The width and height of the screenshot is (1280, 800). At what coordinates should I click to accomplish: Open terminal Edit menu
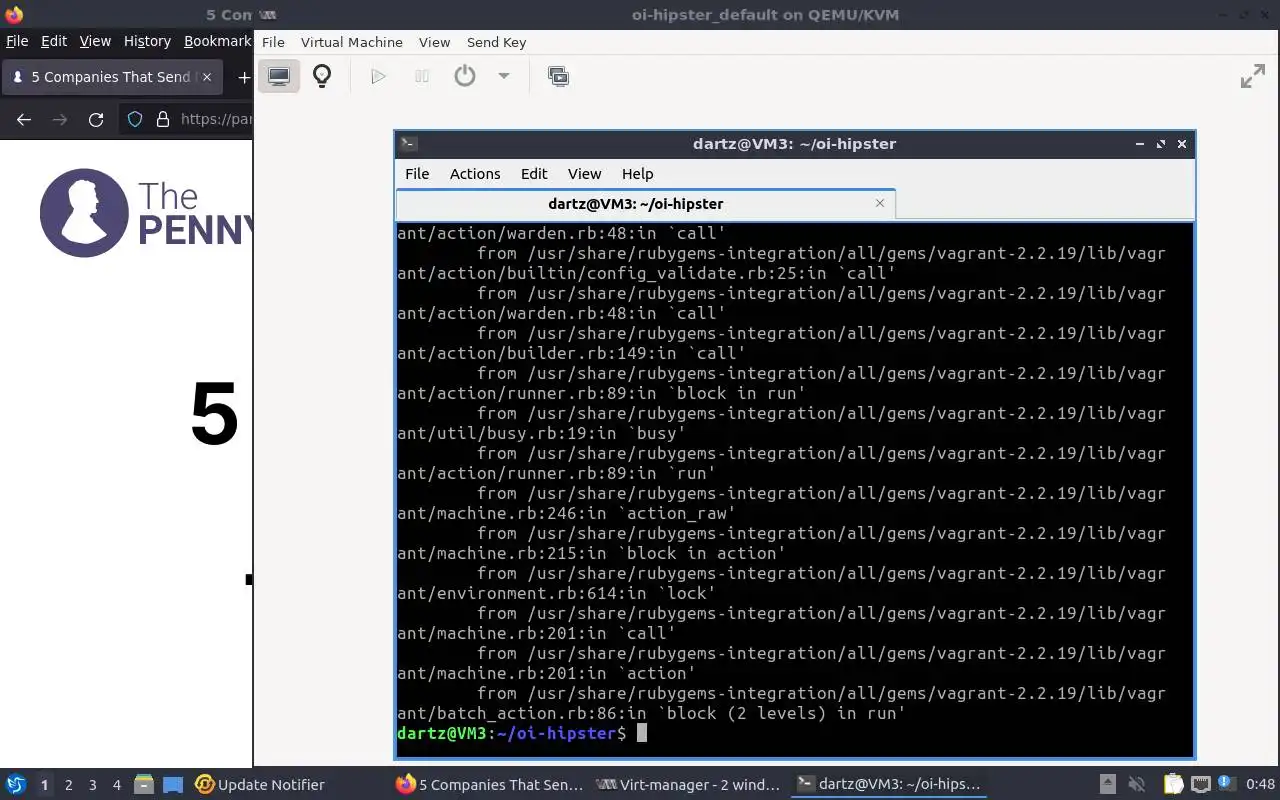click(x=534, y=173)
